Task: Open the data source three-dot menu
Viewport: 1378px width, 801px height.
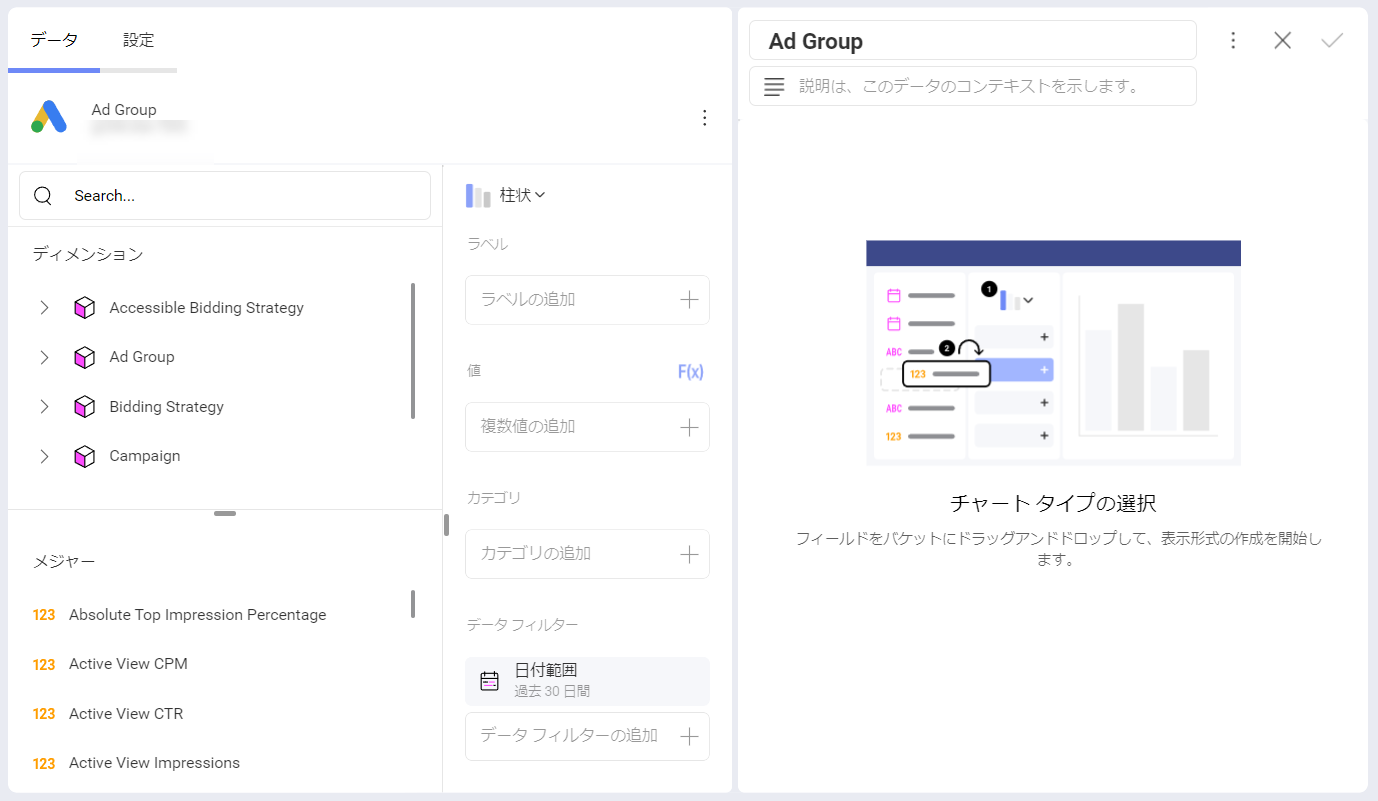Action: point(705,118)
